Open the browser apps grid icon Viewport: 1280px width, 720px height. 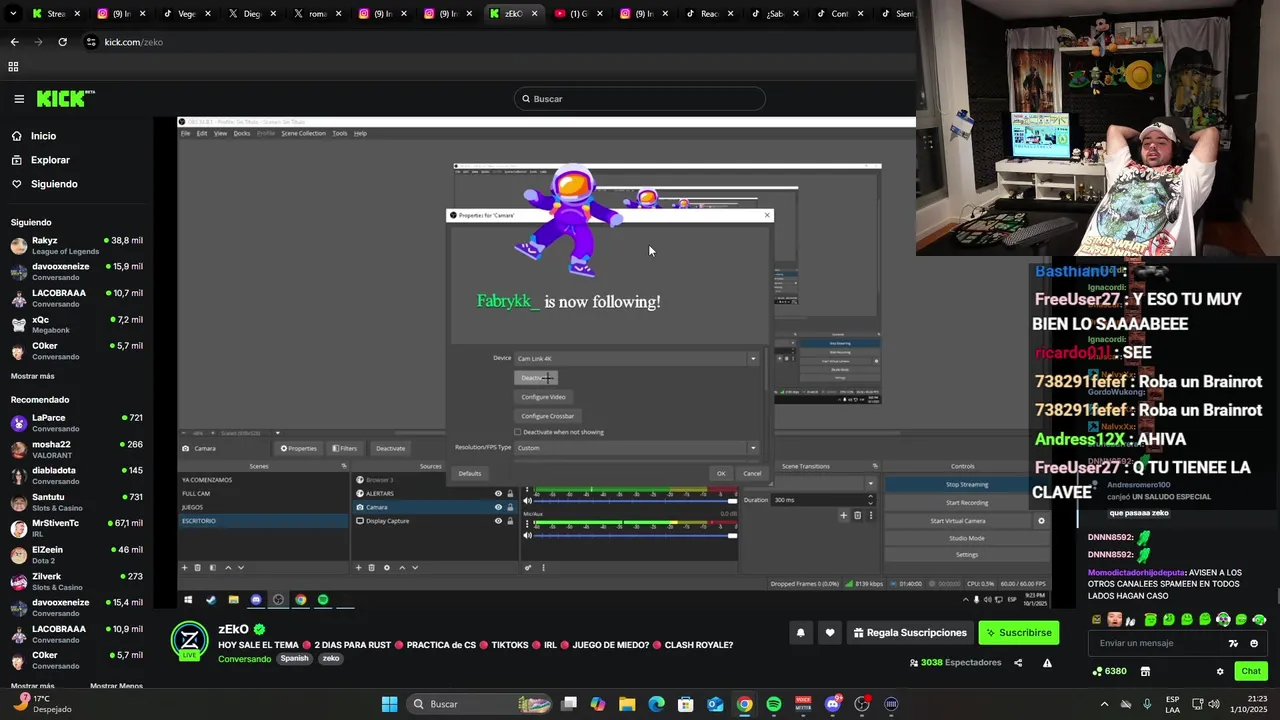click(13, 67)
